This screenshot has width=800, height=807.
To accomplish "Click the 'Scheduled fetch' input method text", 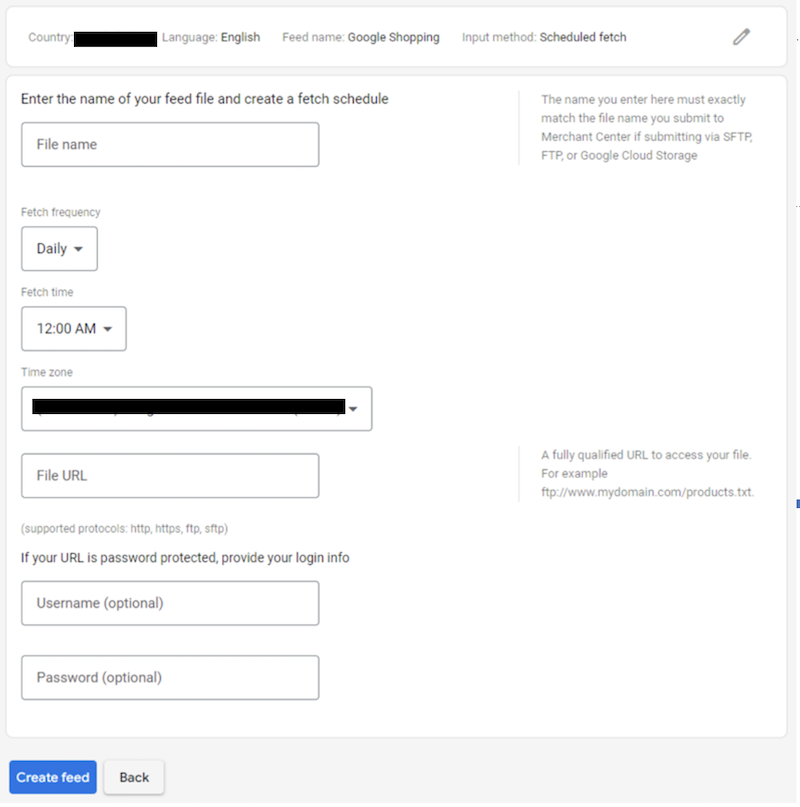I will [x=583, y=38].
